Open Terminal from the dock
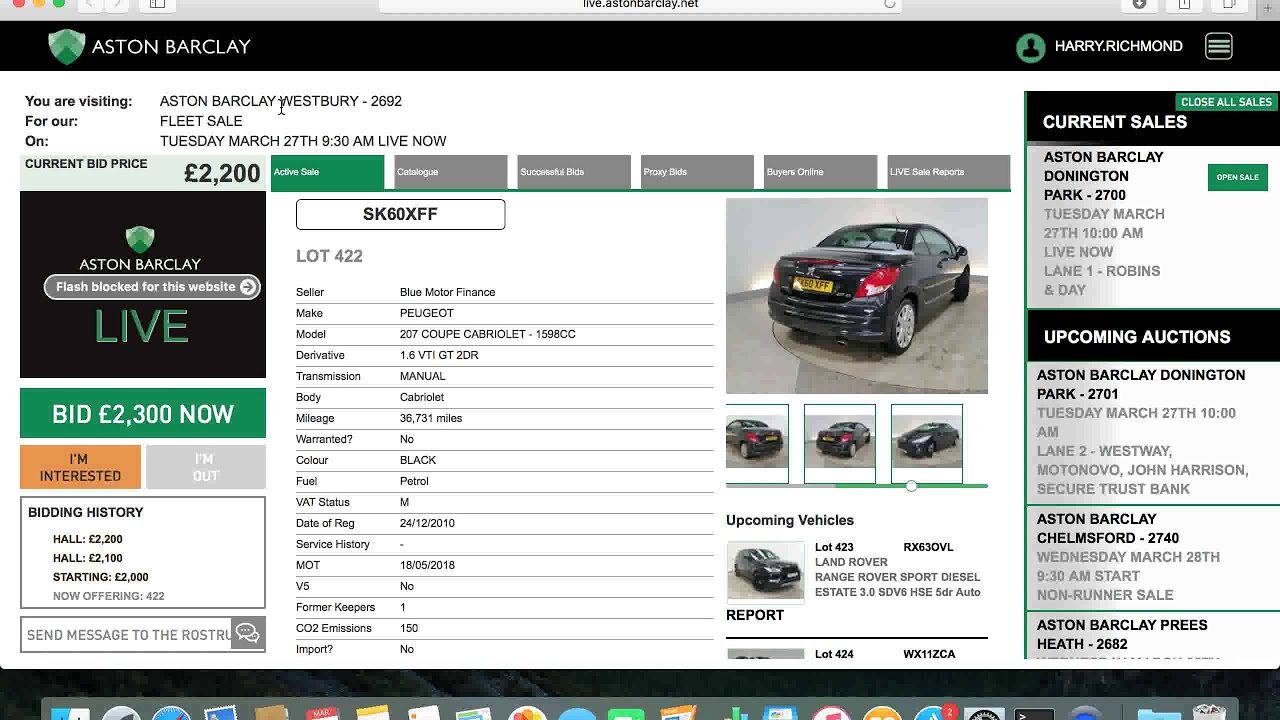This screenshot has width=1280, height=720. [x=1034, y=714]
